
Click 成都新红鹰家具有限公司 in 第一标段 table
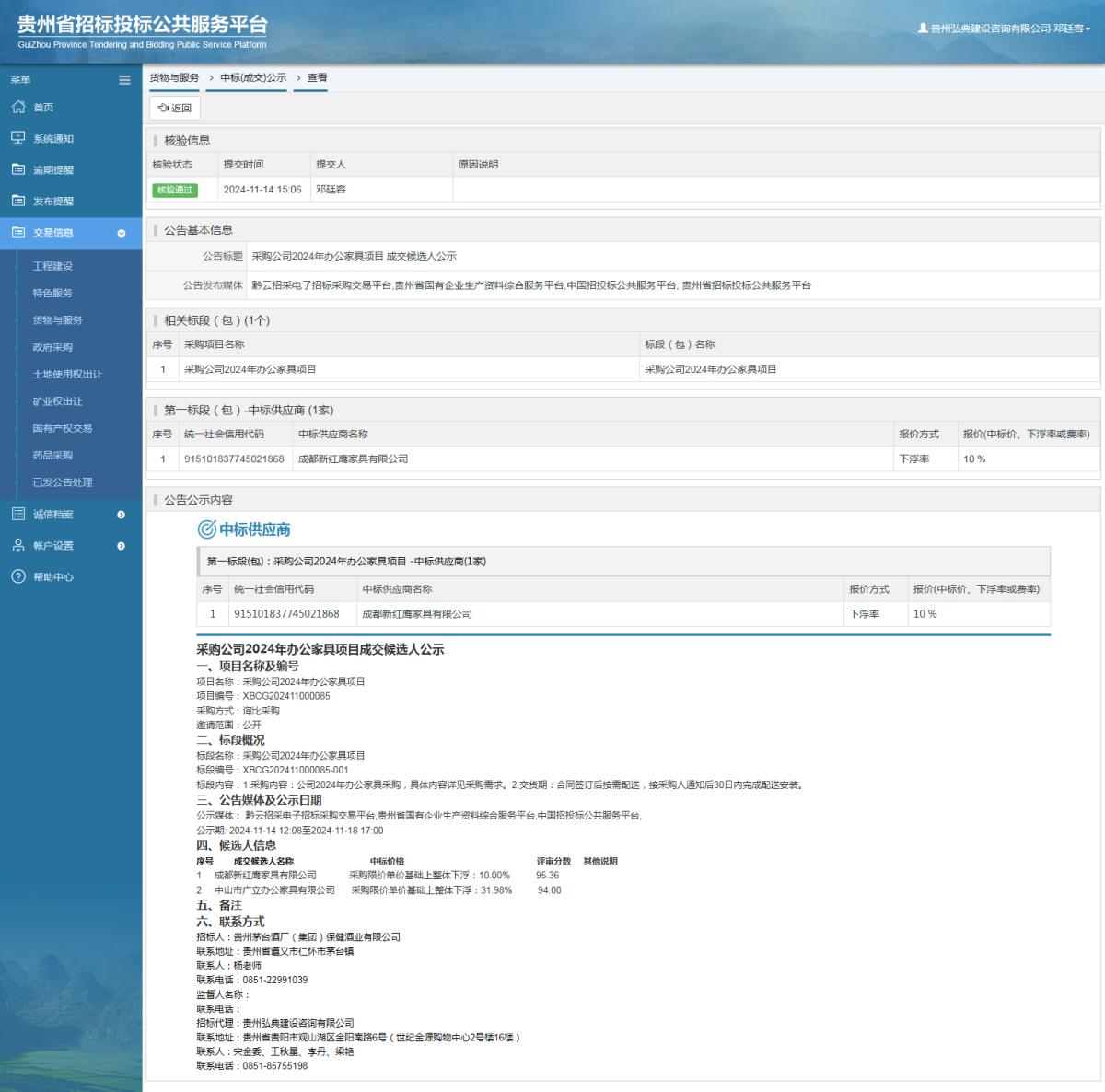pos(353,459)
